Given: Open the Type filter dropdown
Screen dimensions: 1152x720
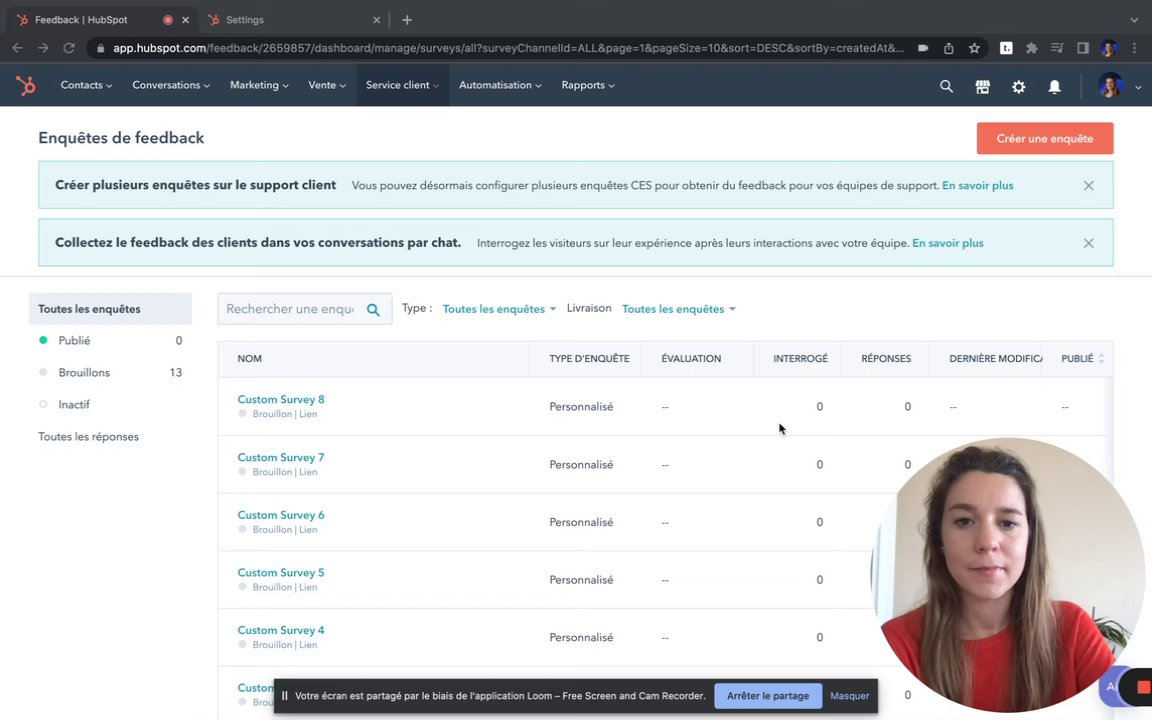Looking at the screenshot, I should coord(499,309).
